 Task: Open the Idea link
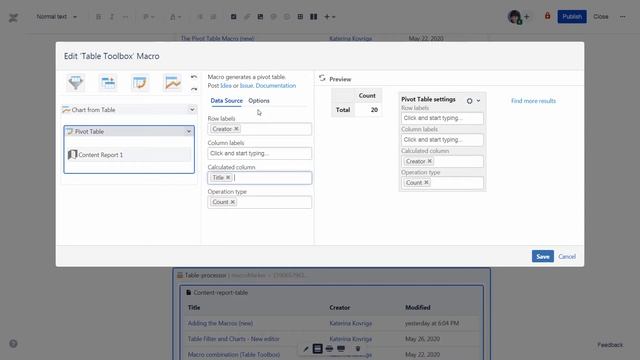(x=226, y=86)
